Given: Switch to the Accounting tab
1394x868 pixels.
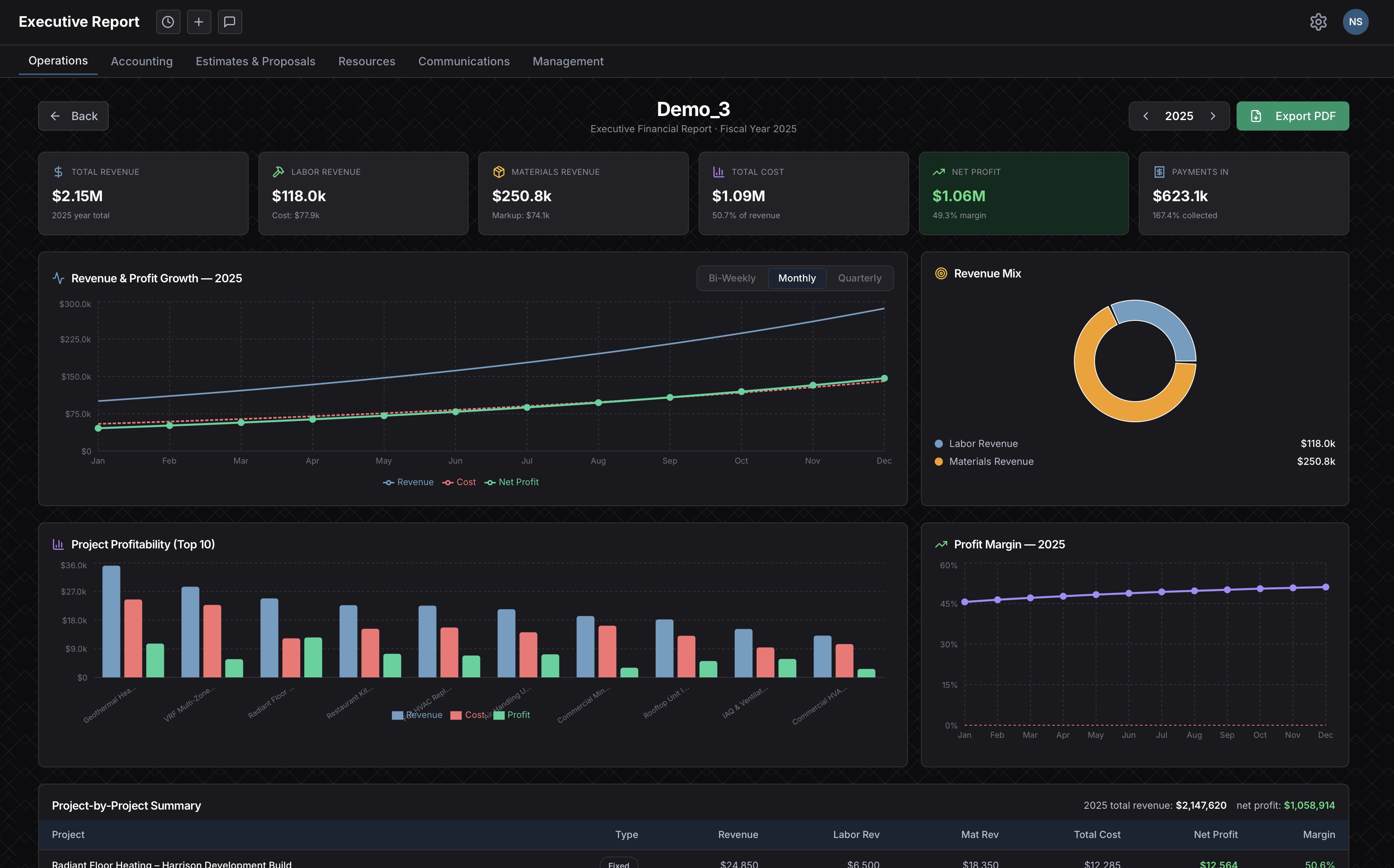Looking at the screenshot, I should [x=142, y=61].
